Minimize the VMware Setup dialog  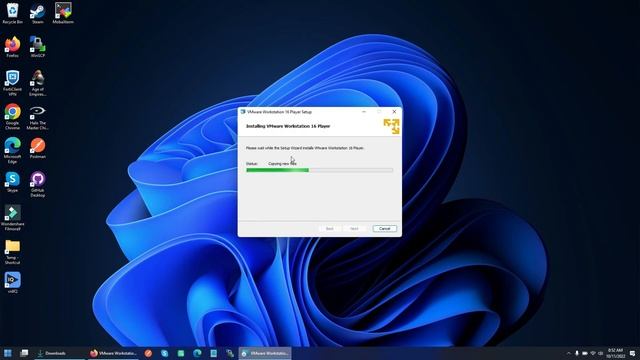point(364,111)
